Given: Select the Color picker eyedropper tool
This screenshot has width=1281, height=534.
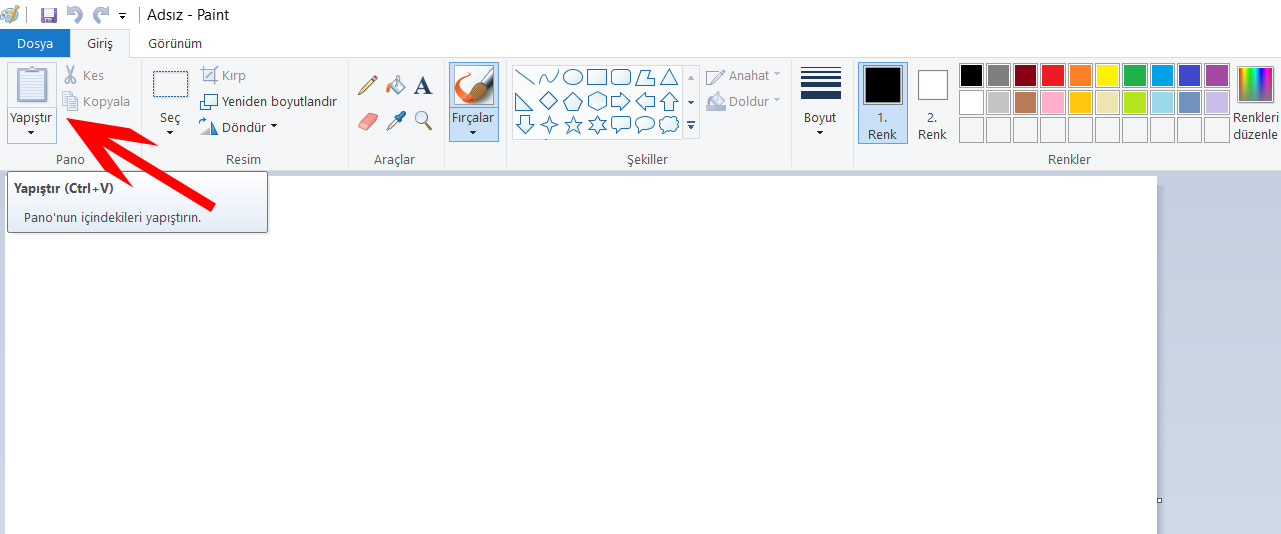Looking at the screenshot, I should pyautogui.click(x=396, y=121).
